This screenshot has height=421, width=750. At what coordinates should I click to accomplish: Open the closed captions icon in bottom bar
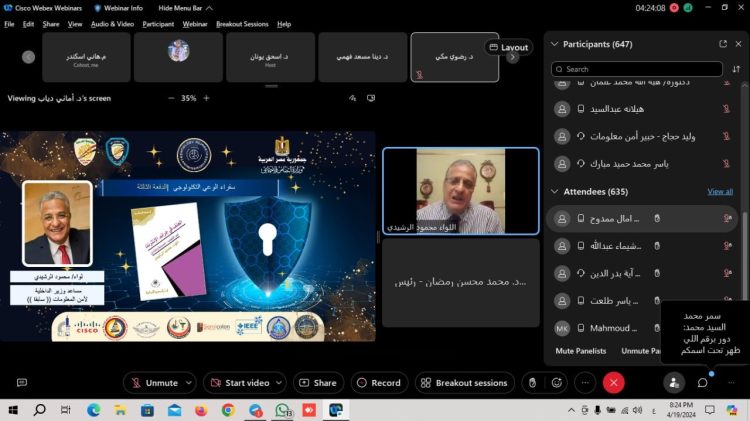(x=22, y=382)
